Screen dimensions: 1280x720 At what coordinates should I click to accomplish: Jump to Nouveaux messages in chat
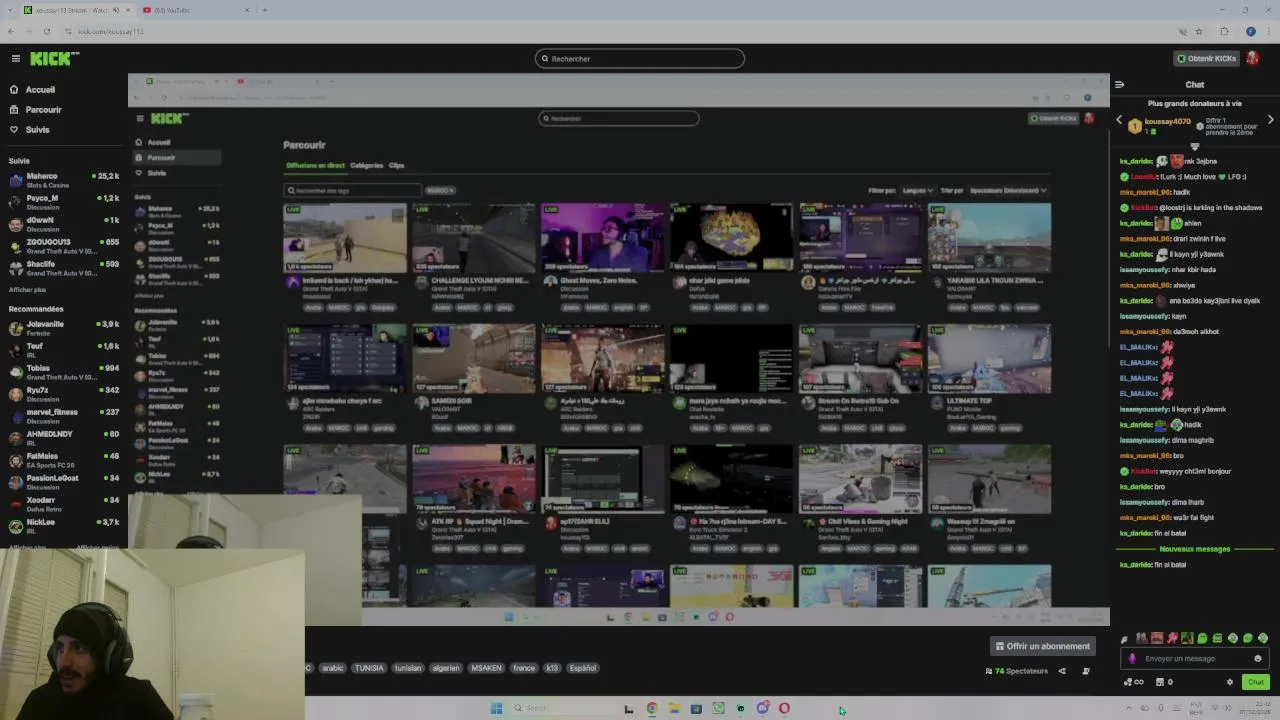coord(1195,549)
